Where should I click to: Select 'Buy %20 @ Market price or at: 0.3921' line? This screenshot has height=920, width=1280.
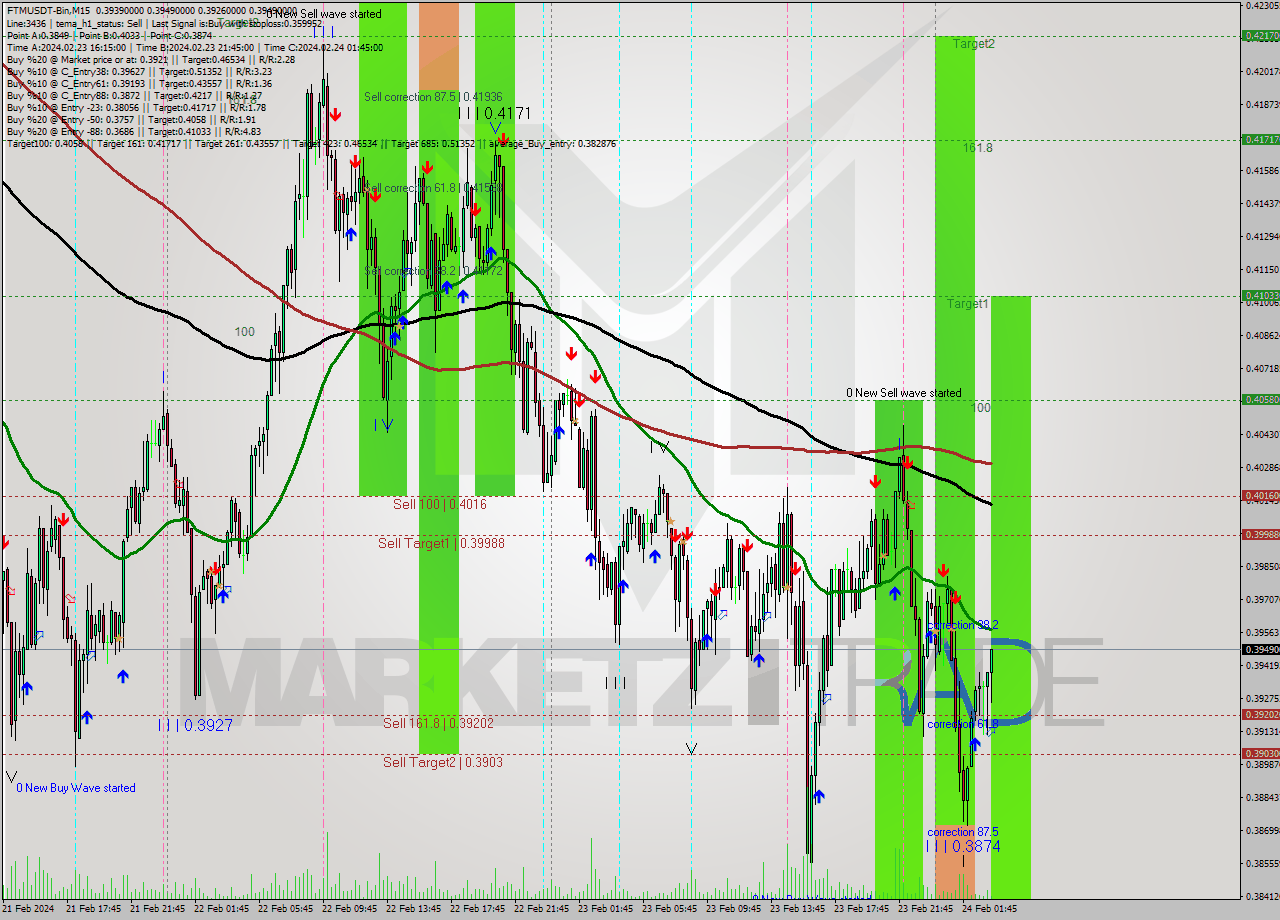(x=150, y=59)
